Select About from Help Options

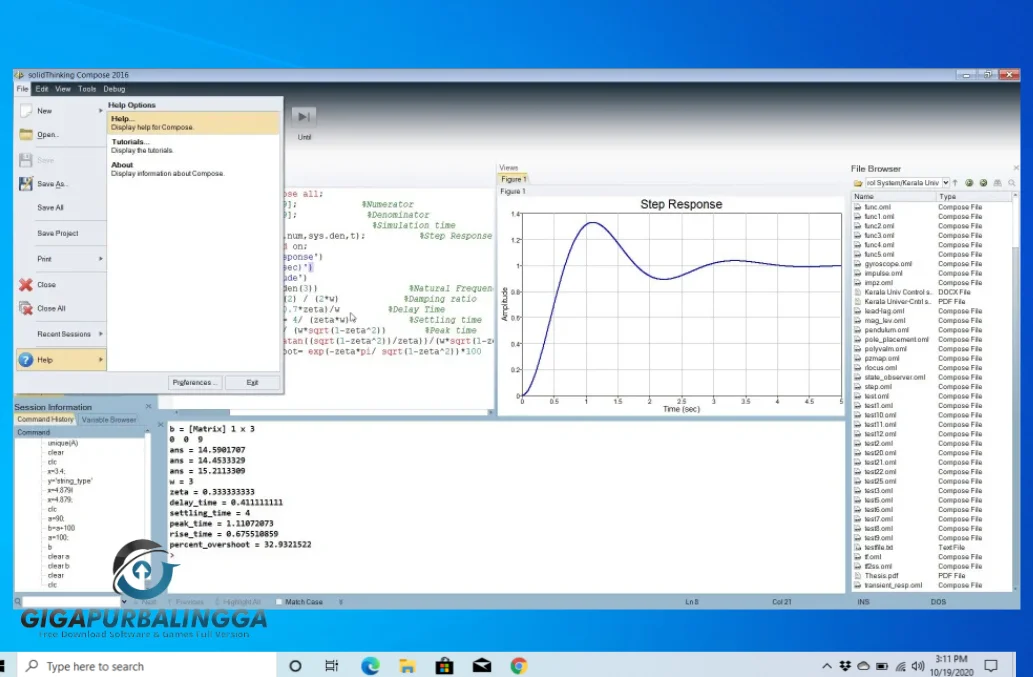(194, 169)
